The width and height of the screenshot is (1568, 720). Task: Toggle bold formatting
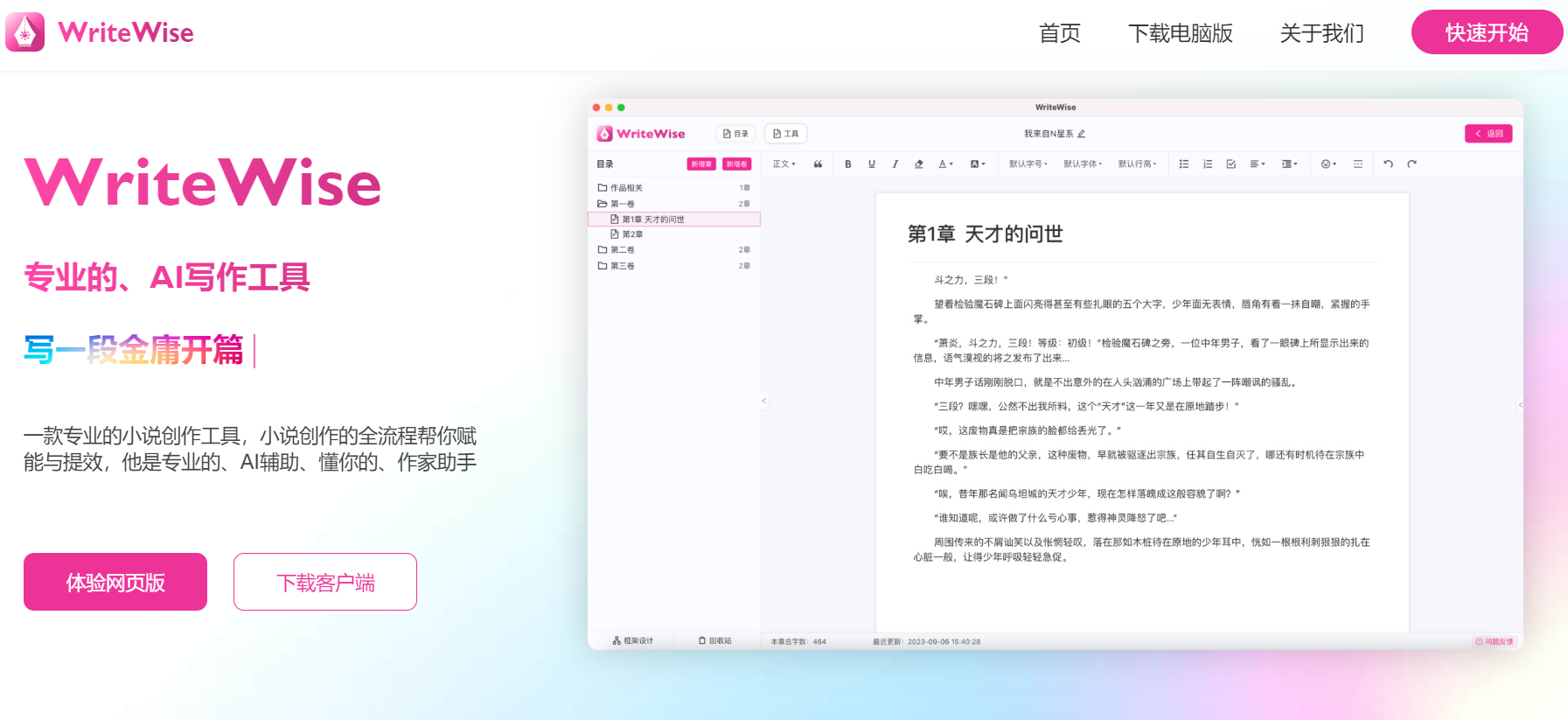[847, 164]
